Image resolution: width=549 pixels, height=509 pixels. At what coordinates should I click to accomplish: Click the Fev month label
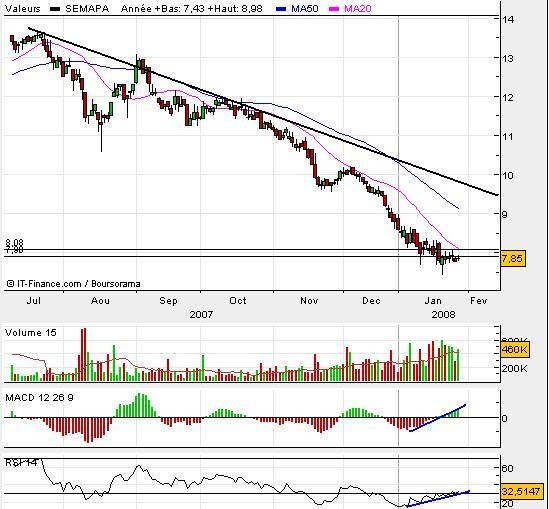tap(478, 301)
